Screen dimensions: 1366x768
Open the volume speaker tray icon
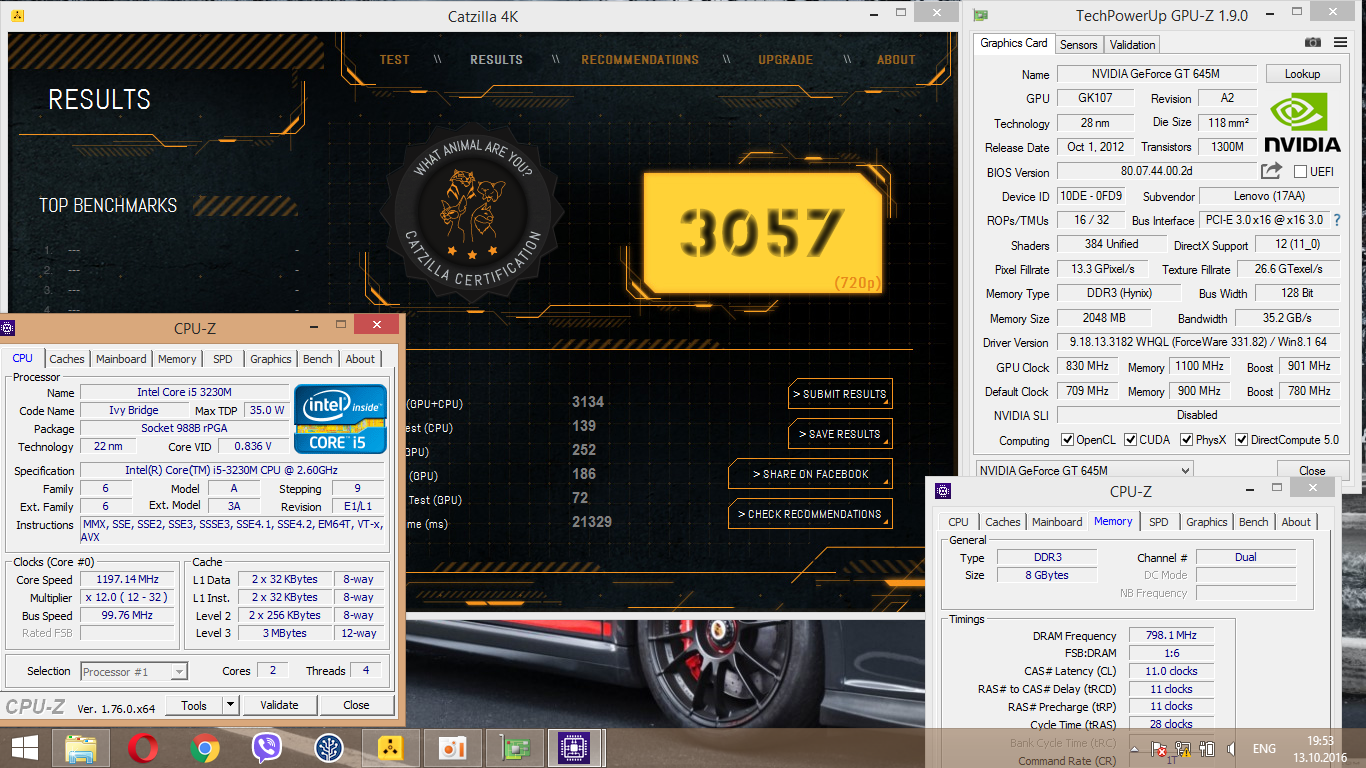click(x=1231, y=749)
